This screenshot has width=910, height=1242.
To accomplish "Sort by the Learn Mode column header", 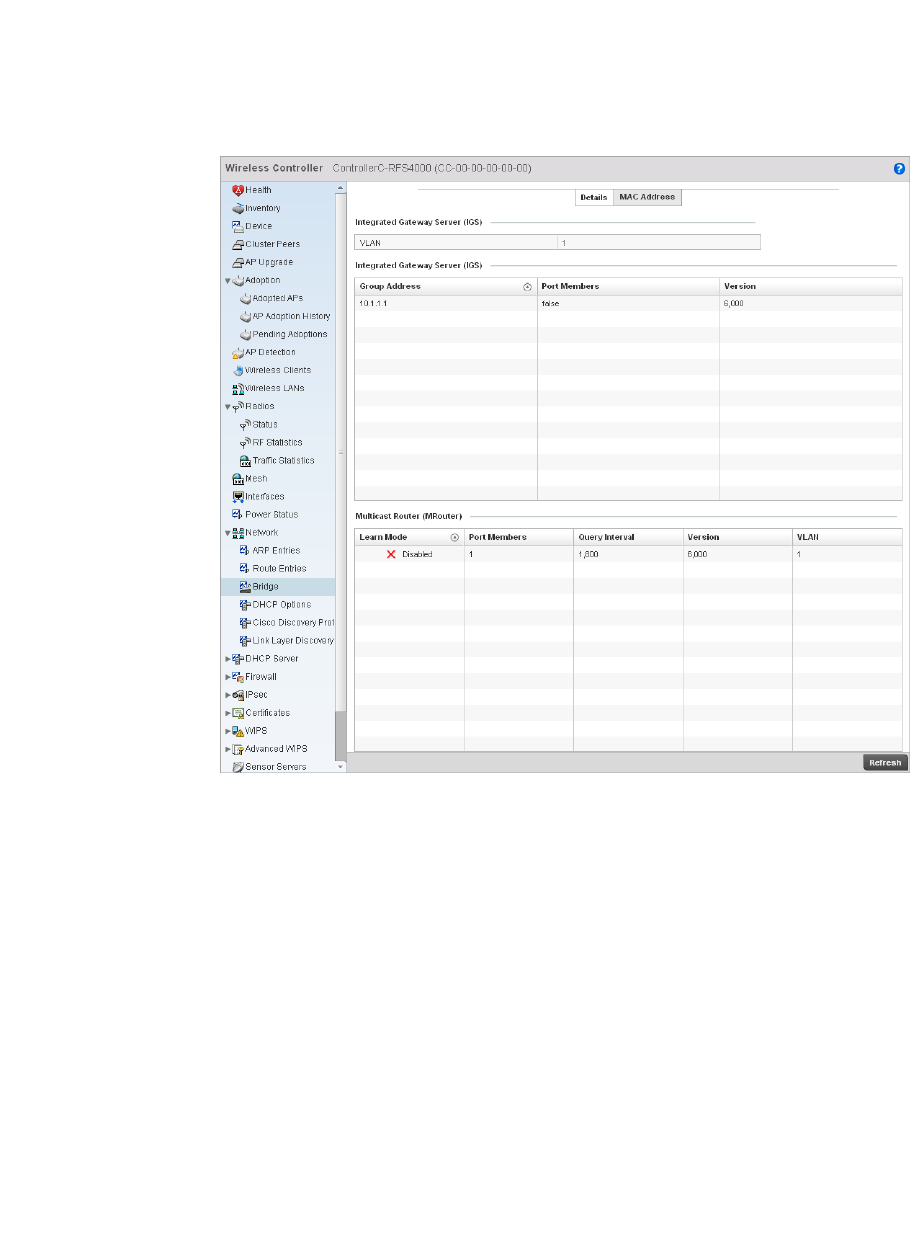I will tap(410, 537).
